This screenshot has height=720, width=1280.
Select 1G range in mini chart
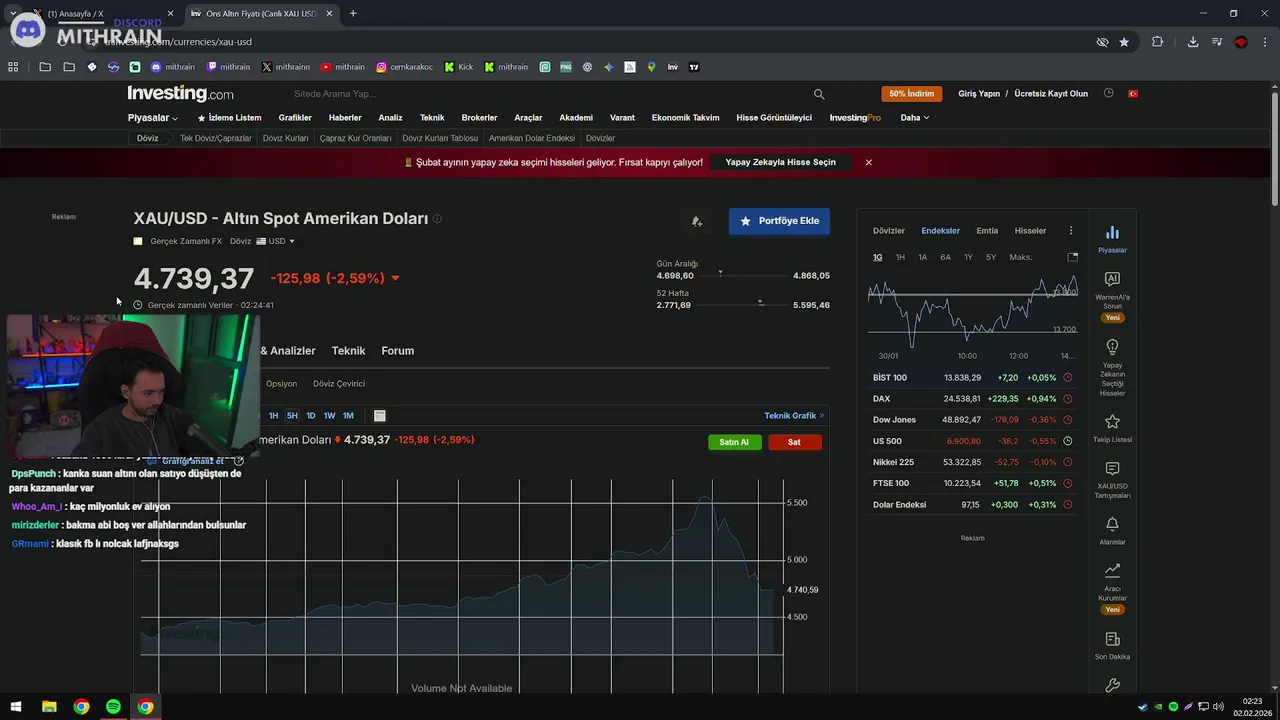(877, 257)
